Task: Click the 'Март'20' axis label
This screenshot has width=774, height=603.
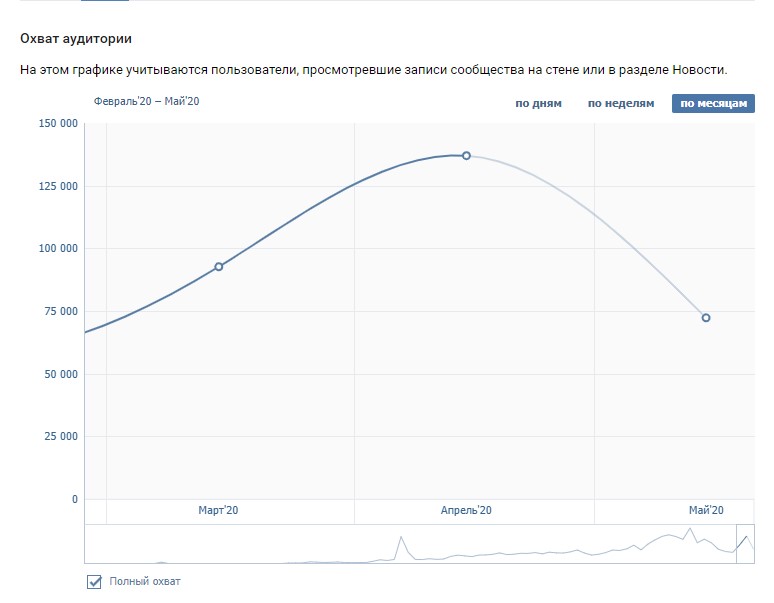Action: [218, 511]
